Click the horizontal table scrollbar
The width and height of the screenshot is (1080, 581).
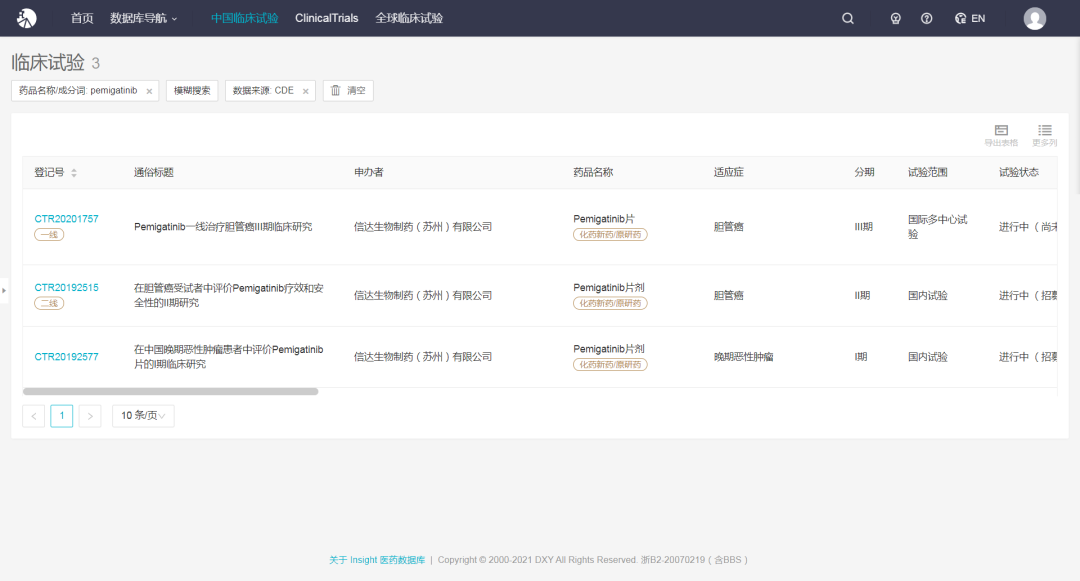[x=170, y=392]
